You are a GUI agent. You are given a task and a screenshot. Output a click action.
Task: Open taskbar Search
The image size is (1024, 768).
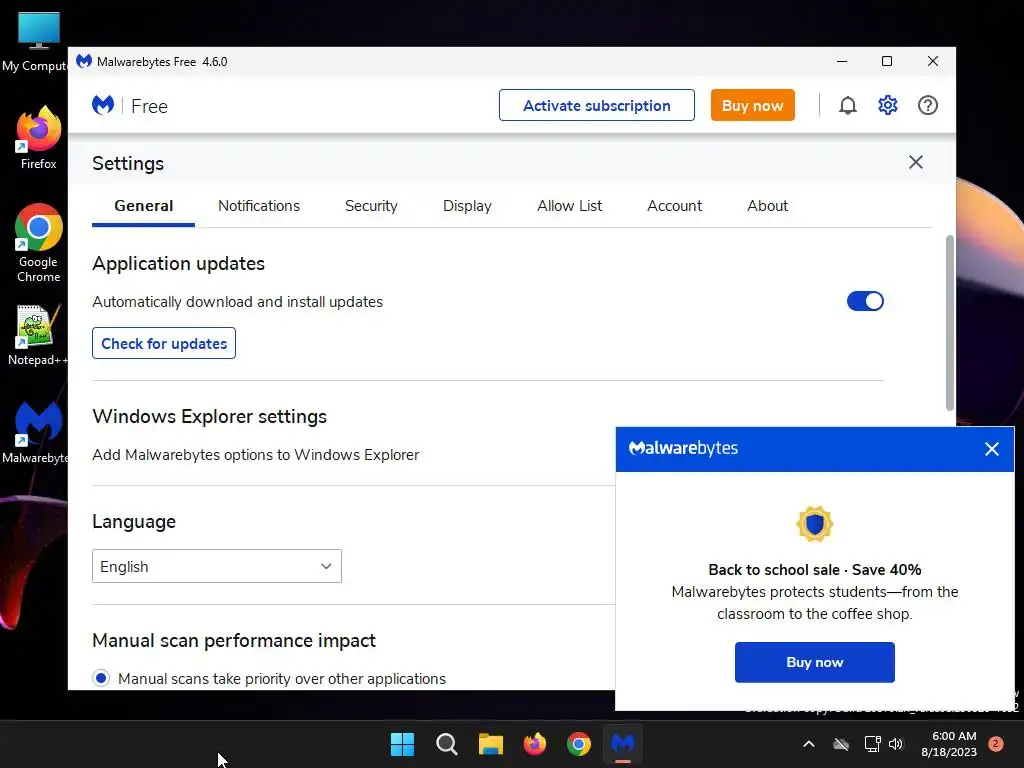447,744
